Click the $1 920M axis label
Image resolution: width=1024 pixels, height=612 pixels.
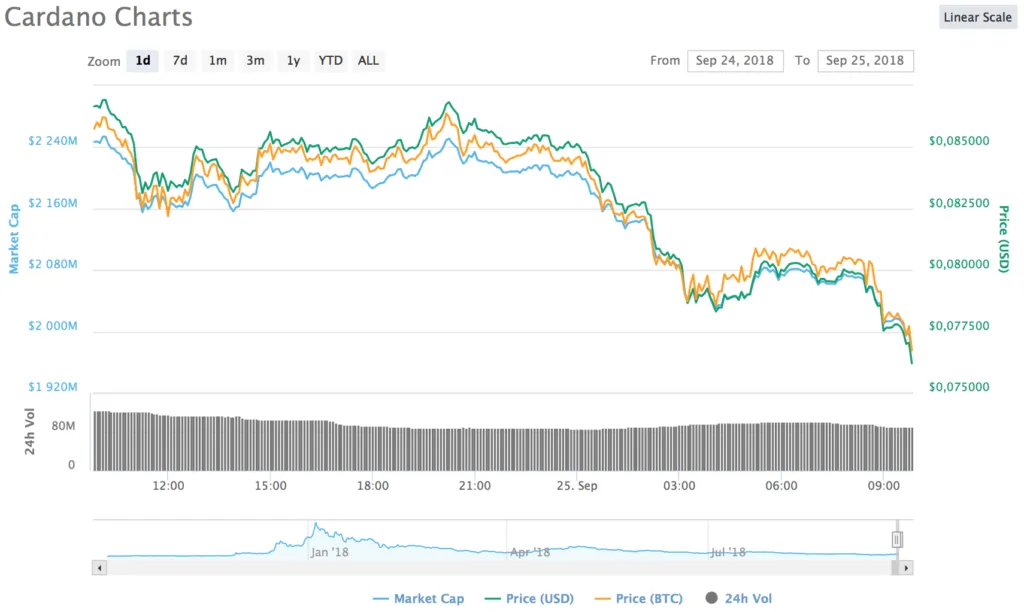[52, 387]
